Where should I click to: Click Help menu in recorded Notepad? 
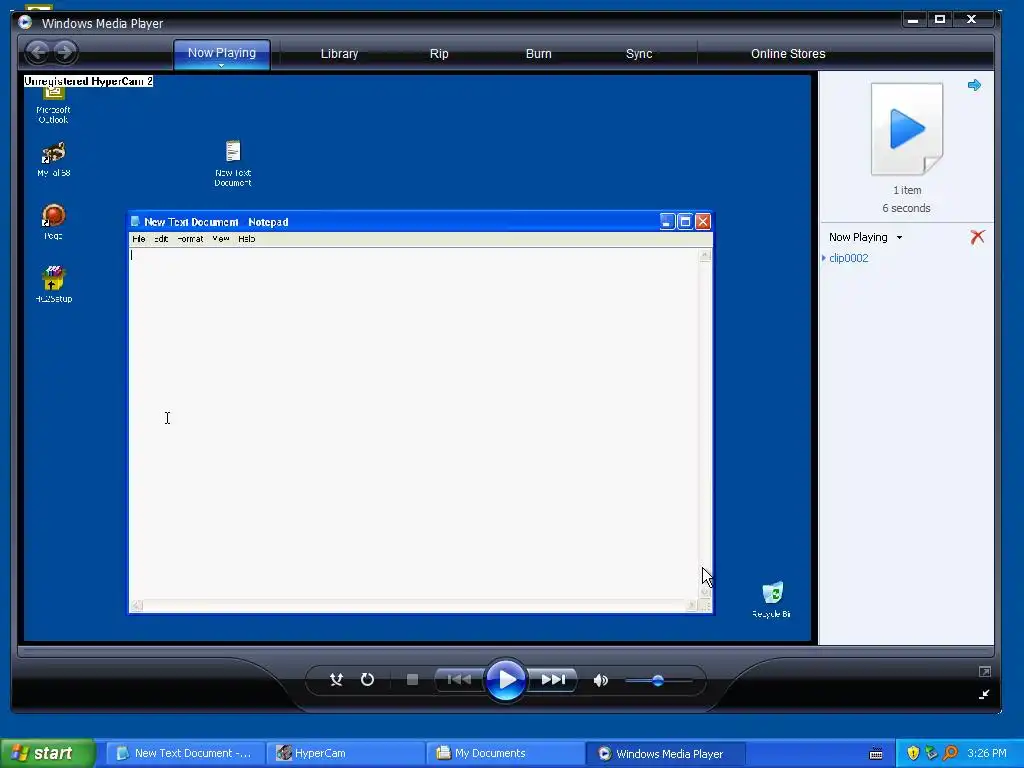tap(247, 239)
